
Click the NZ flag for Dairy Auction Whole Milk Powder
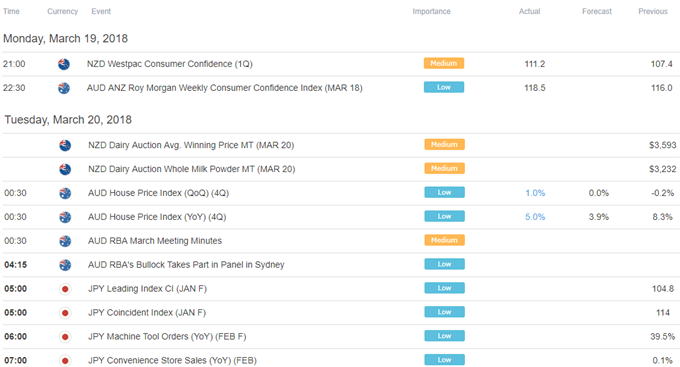tap(65, 169)
